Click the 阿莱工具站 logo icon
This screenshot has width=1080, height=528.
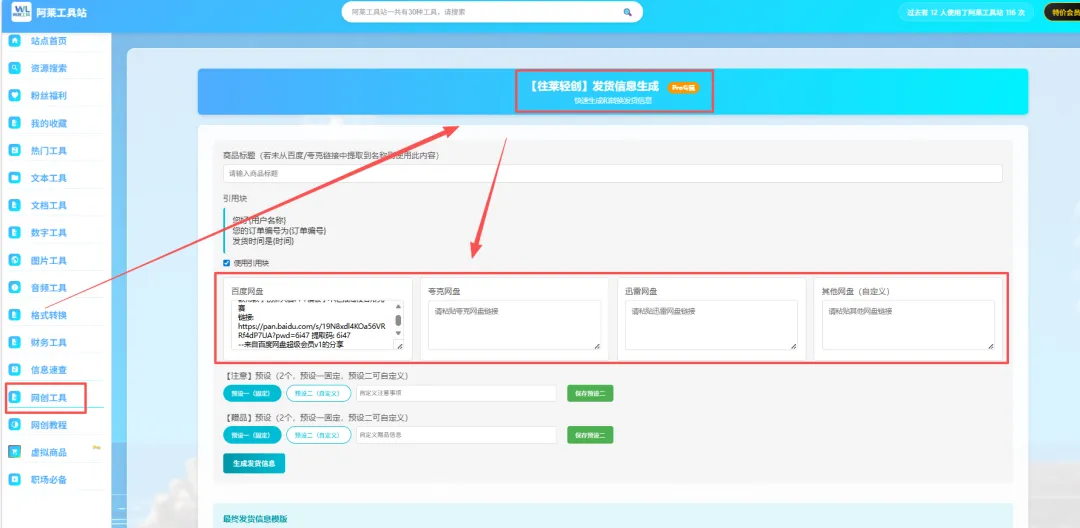(x=21, y=12)
